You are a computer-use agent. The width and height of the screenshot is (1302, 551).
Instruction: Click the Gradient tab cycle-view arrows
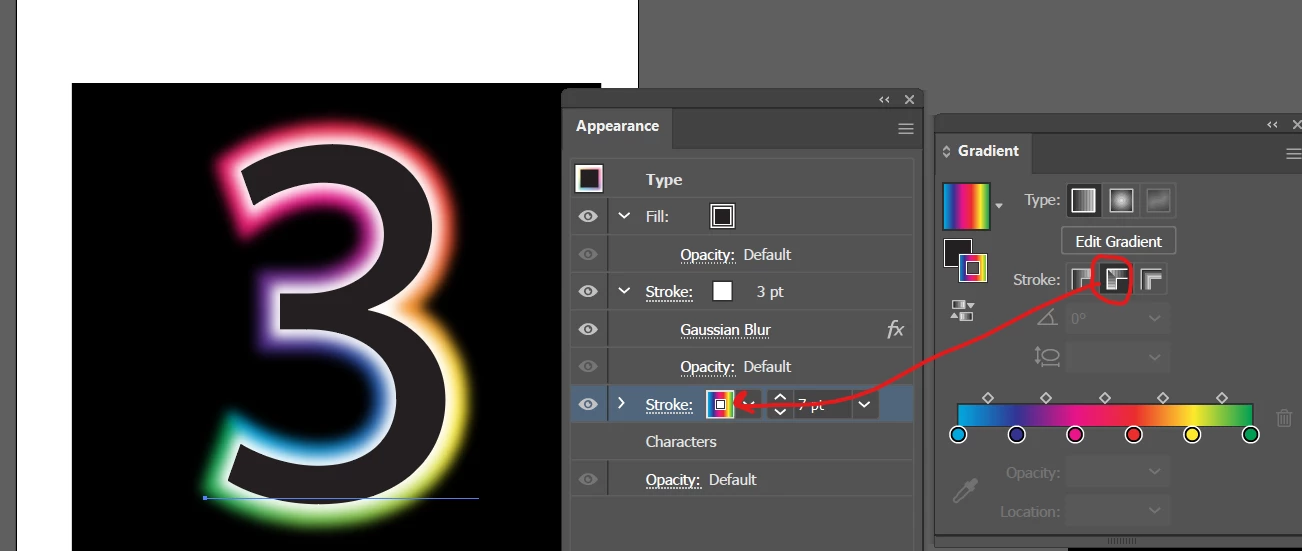(x=947, y=152)
